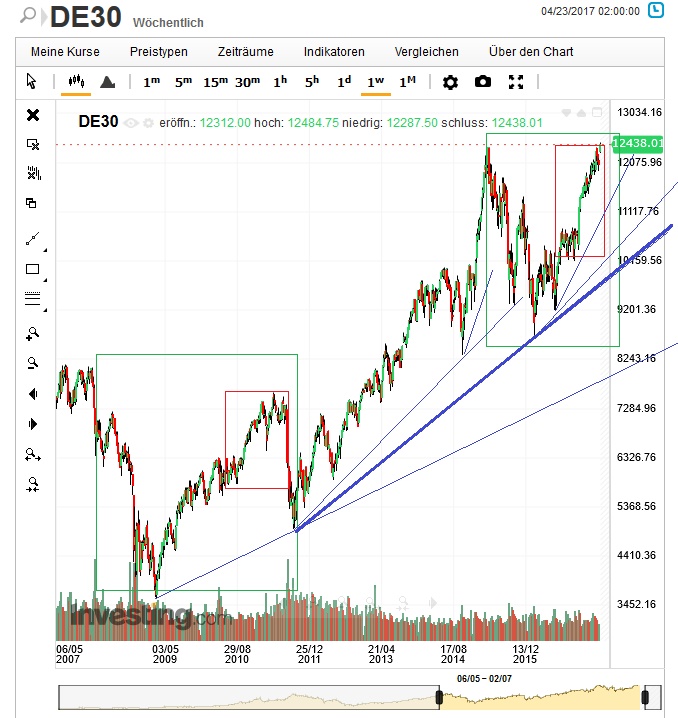The width and height of the screenshot is (678, 718).
Task: Enter fullscreen chart mode
Action: pyautogui.click(x=516, y=82)
